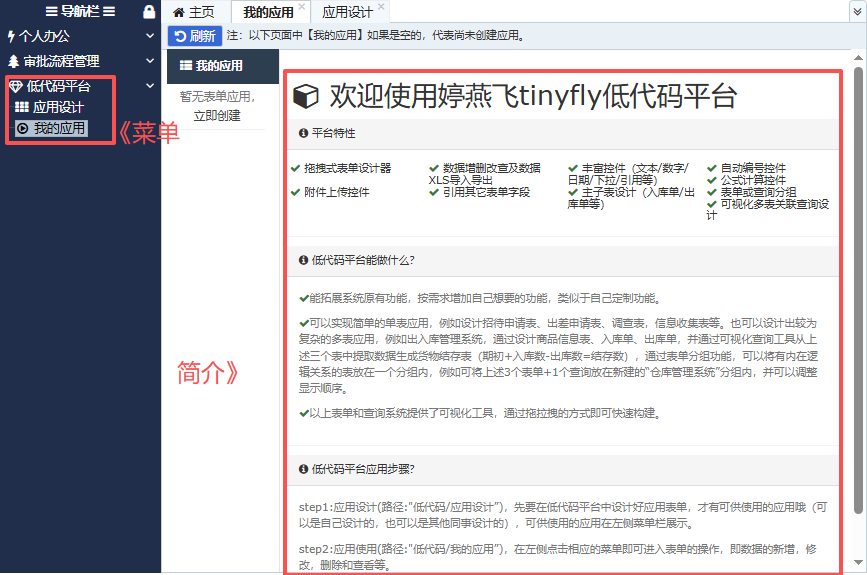867x575 pixels.
Task: Click 自动编号控件 feature text
Action: point(753,168)
